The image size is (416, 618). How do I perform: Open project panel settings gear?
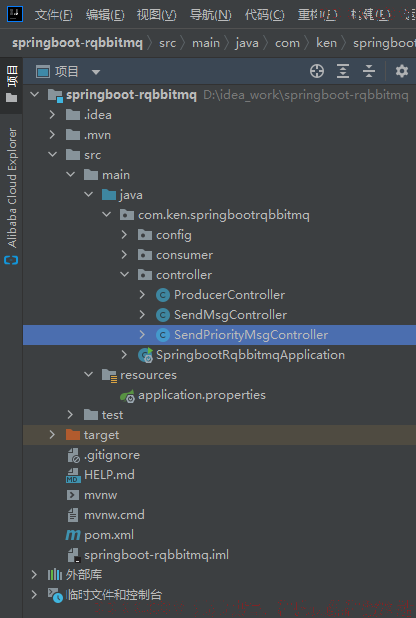coord(401,71)
